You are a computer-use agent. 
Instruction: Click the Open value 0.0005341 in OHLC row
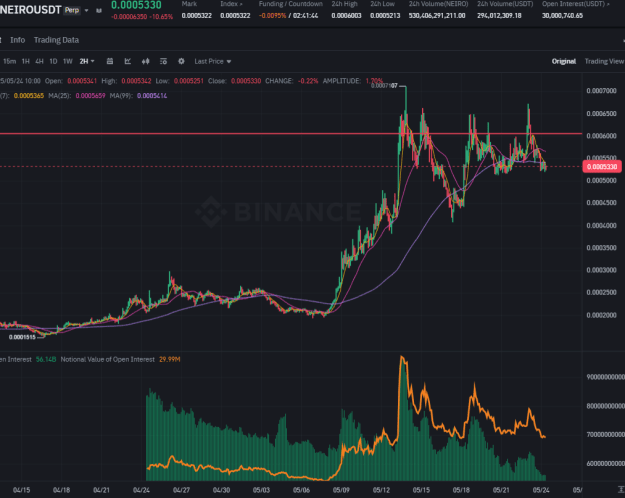(x=82, y=81)
